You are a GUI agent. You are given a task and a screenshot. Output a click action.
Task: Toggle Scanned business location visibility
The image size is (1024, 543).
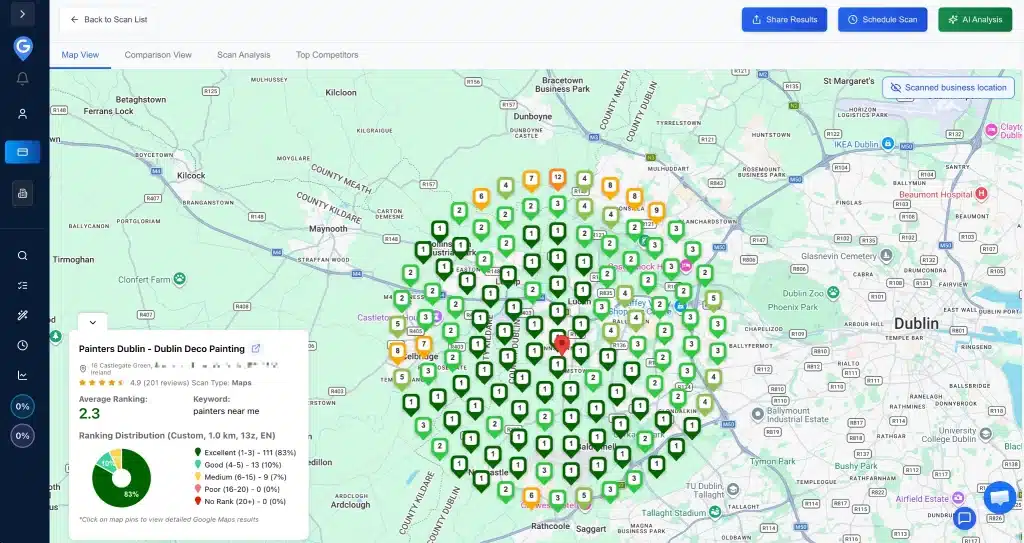click(948, 88)
